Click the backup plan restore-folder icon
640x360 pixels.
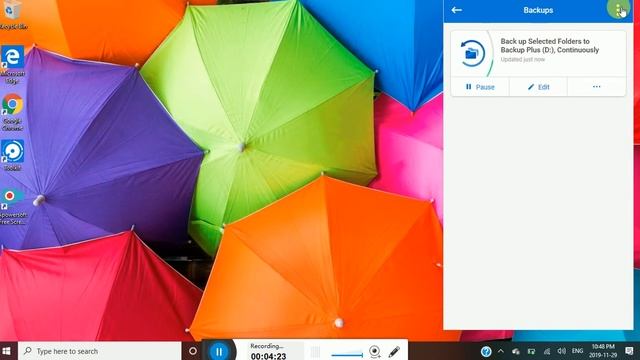tap(472, 53)
